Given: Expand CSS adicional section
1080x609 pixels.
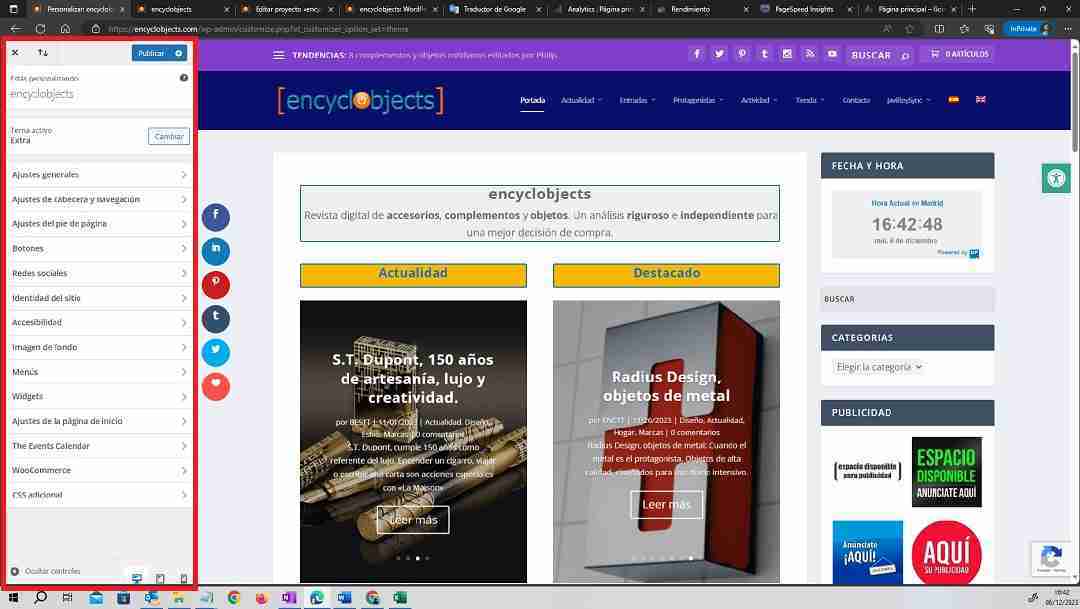Looking at the screenshot, I should [99, 495].
